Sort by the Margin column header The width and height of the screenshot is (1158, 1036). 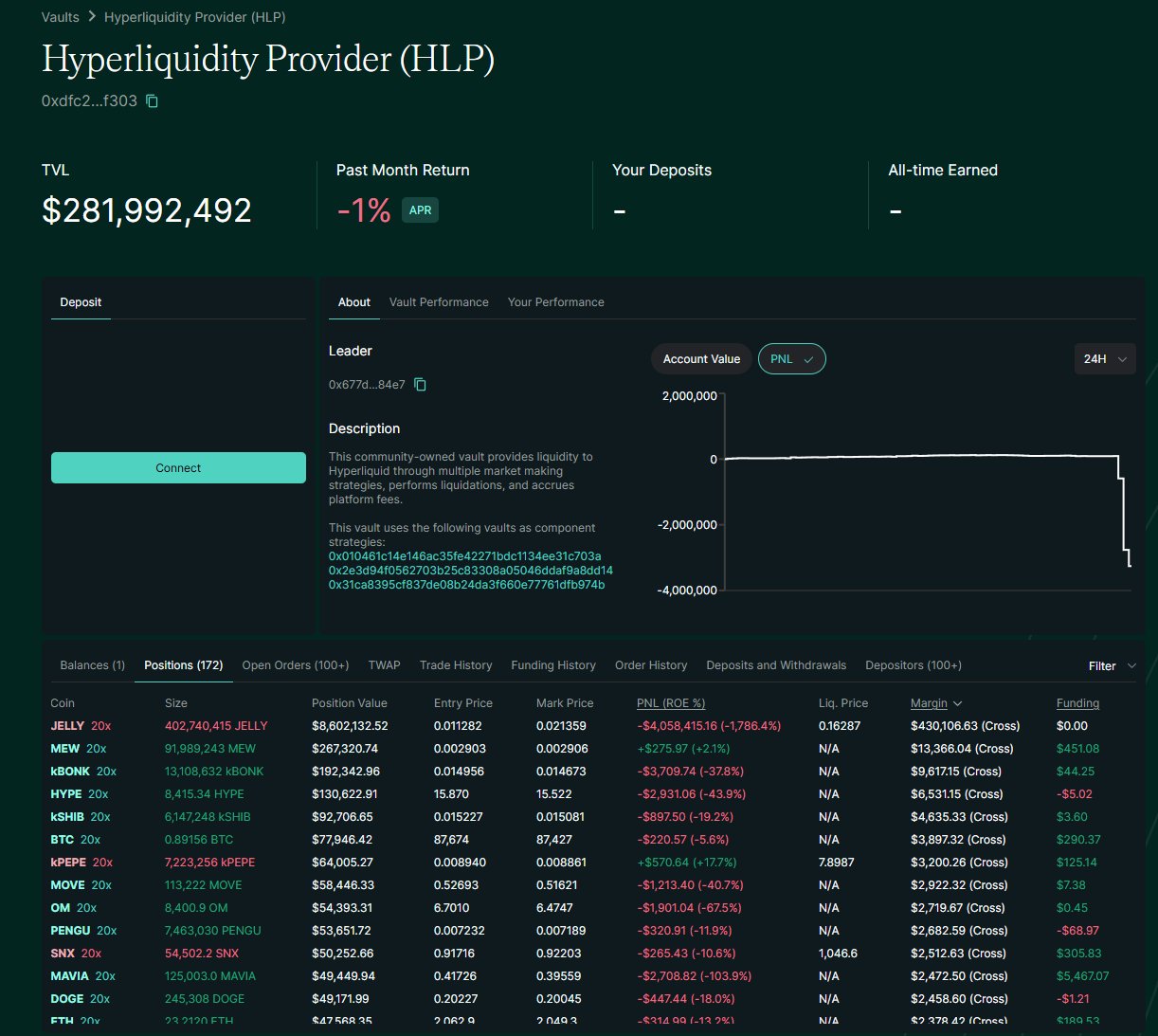point(936,703)
